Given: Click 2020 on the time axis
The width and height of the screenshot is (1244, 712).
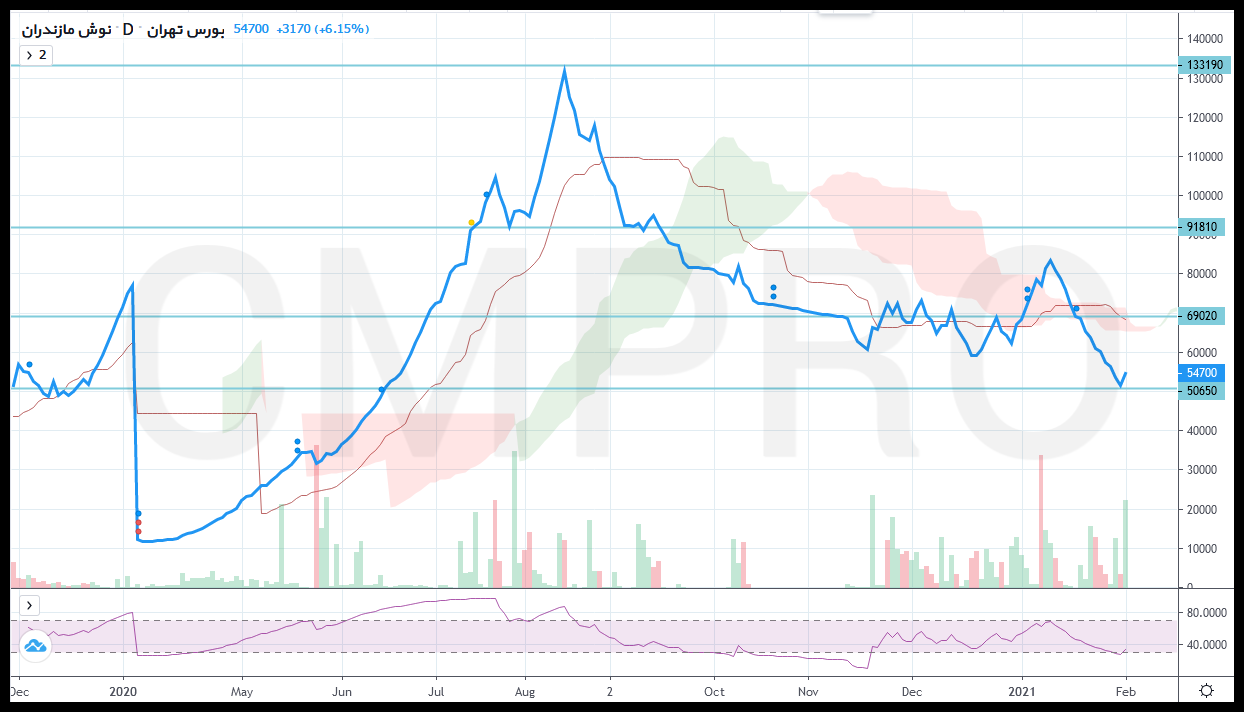Looking at the screenshot, I should point(123,691).
